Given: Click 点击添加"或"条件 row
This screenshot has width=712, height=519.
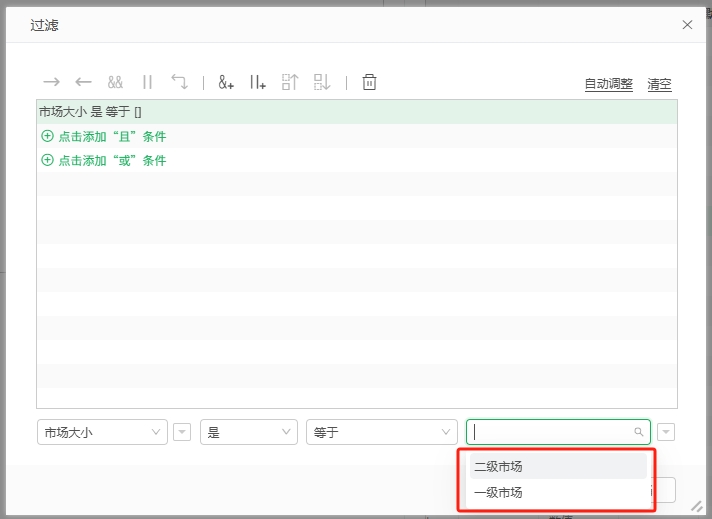Looking at the screenshot, I should (x=111, y=160).
